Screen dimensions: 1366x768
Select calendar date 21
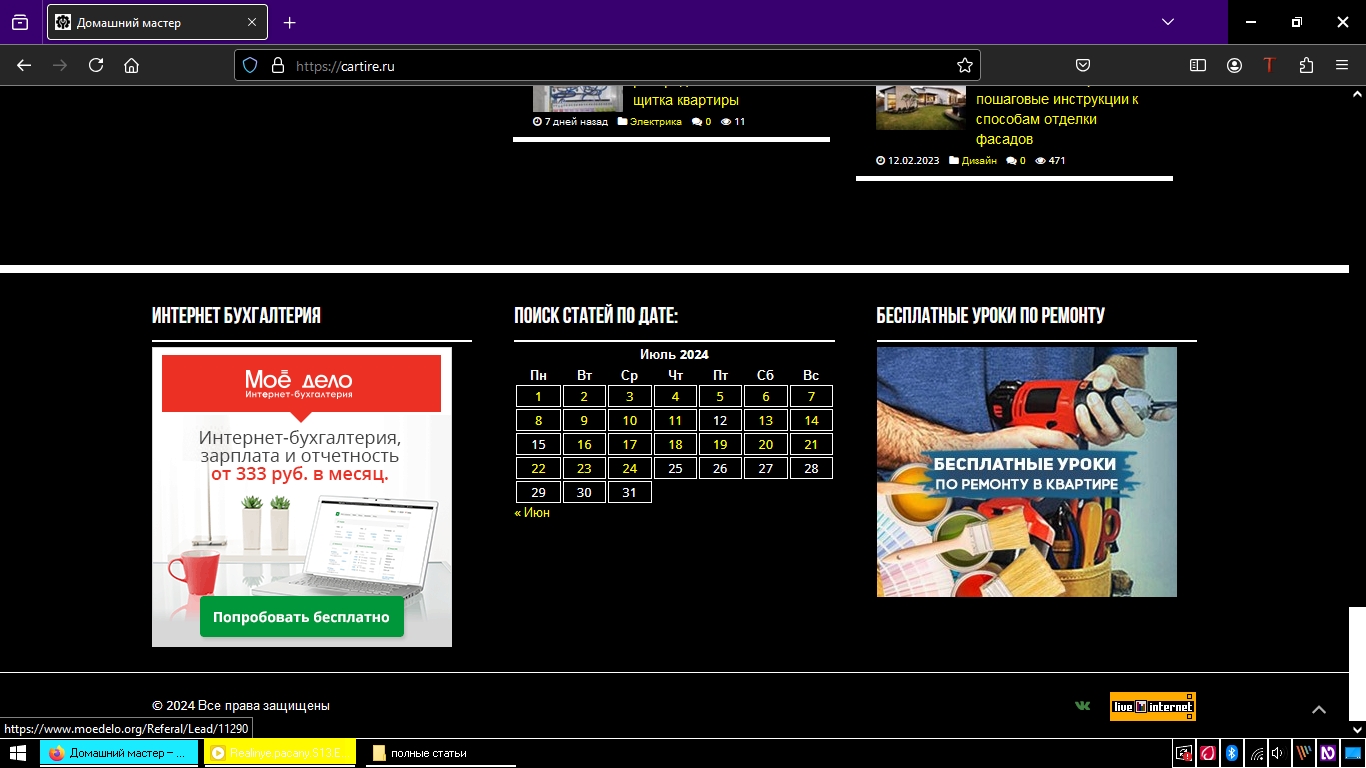[x=811, y=445]
